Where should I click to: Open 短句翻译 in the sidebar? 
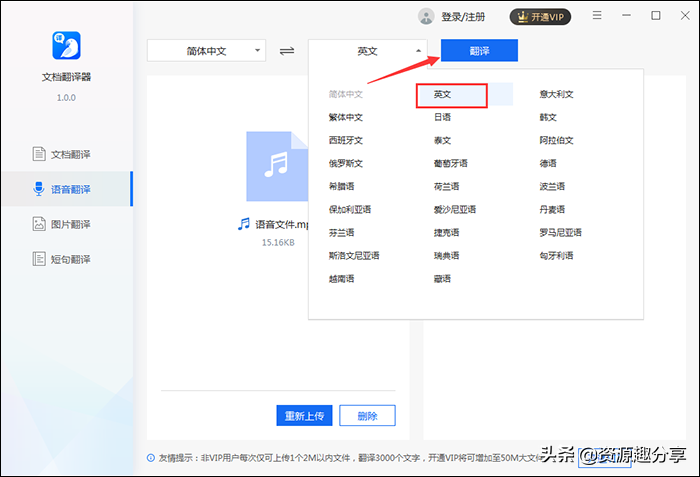click(x=62, y=259)
